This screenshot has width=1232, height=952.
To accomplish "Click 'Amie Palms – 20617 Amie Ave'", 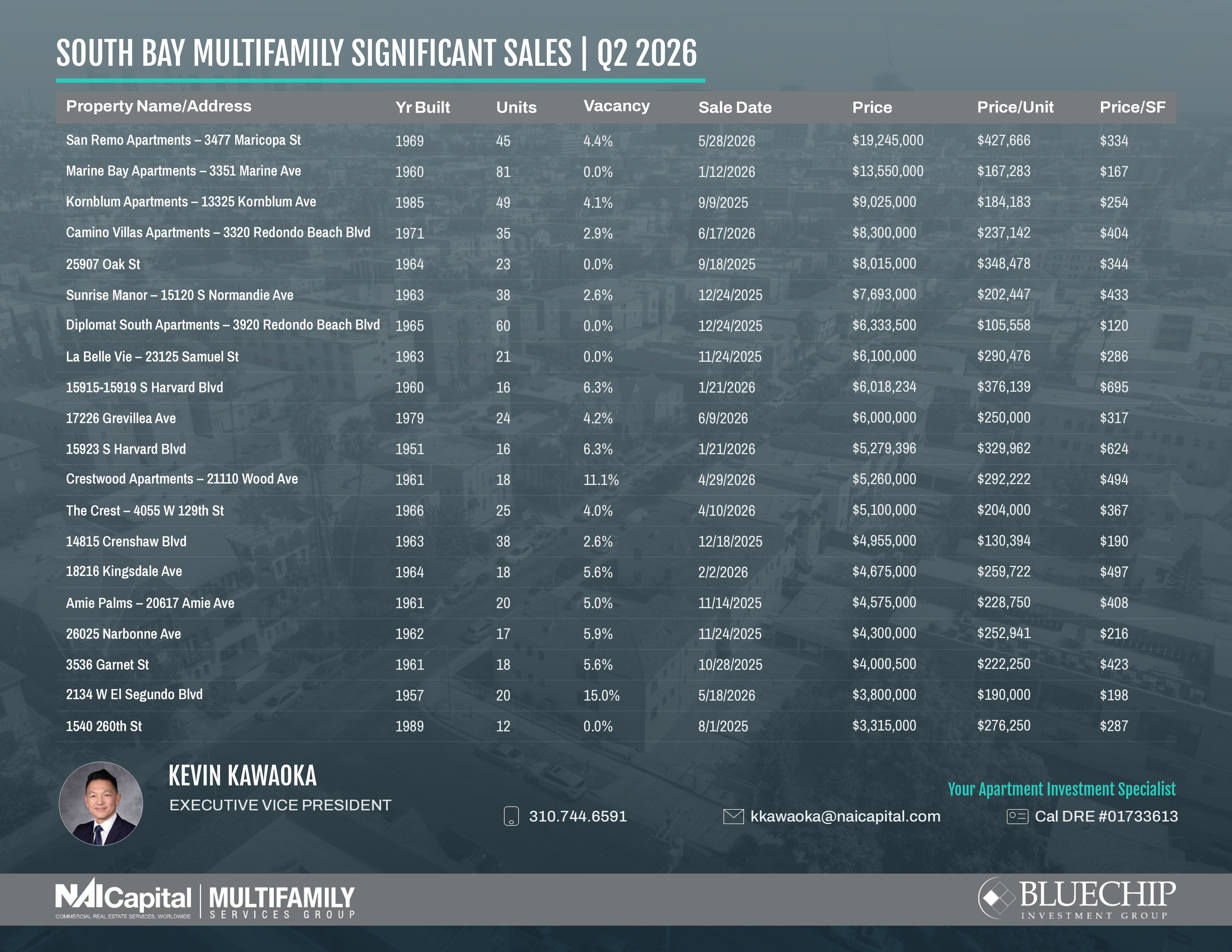I will [x=150, y=603].
